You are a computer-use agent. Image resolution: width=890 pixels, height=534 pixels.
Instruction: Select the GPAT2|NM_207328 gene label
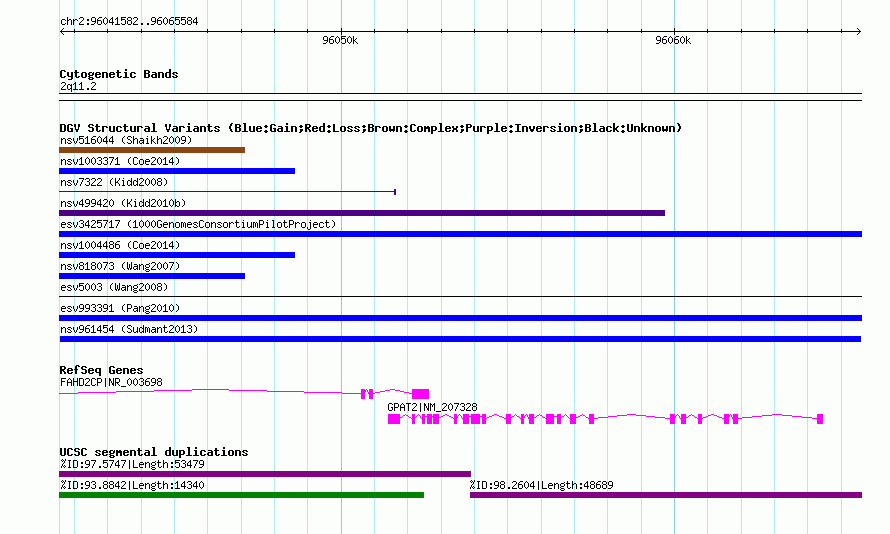pos(433,407)
